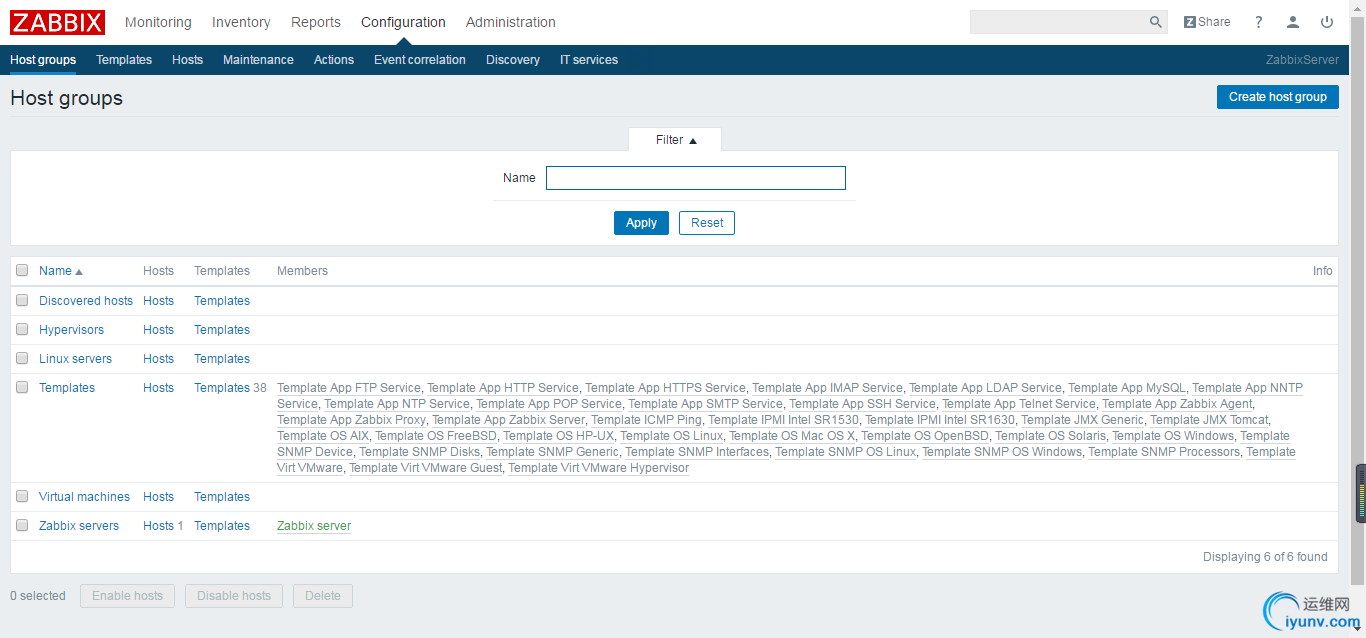This screenshot has width=1366, height=638.
Task: Open the Reports menu
Action: coord(316,22)
